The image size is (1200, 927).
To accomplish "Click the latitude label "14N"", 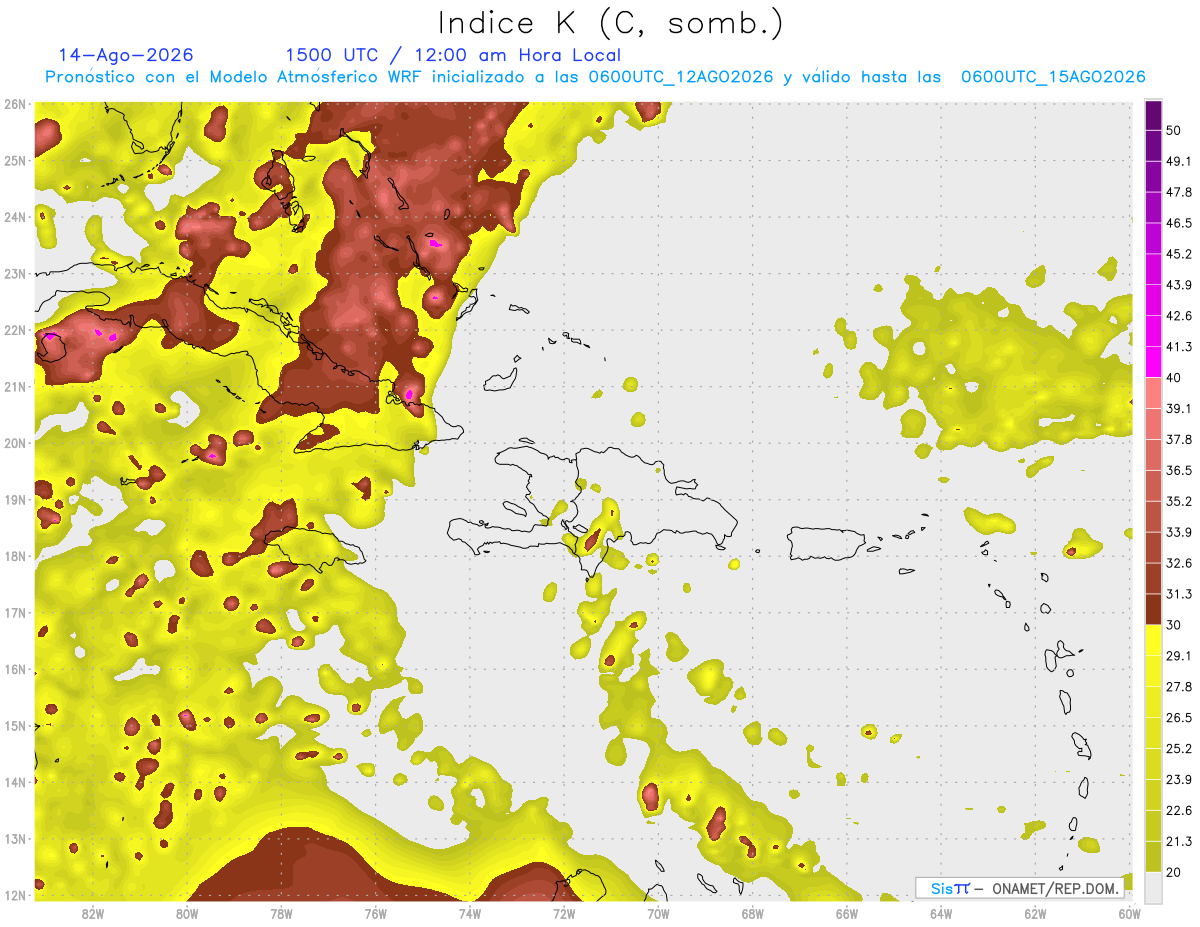I will (15, 782).
